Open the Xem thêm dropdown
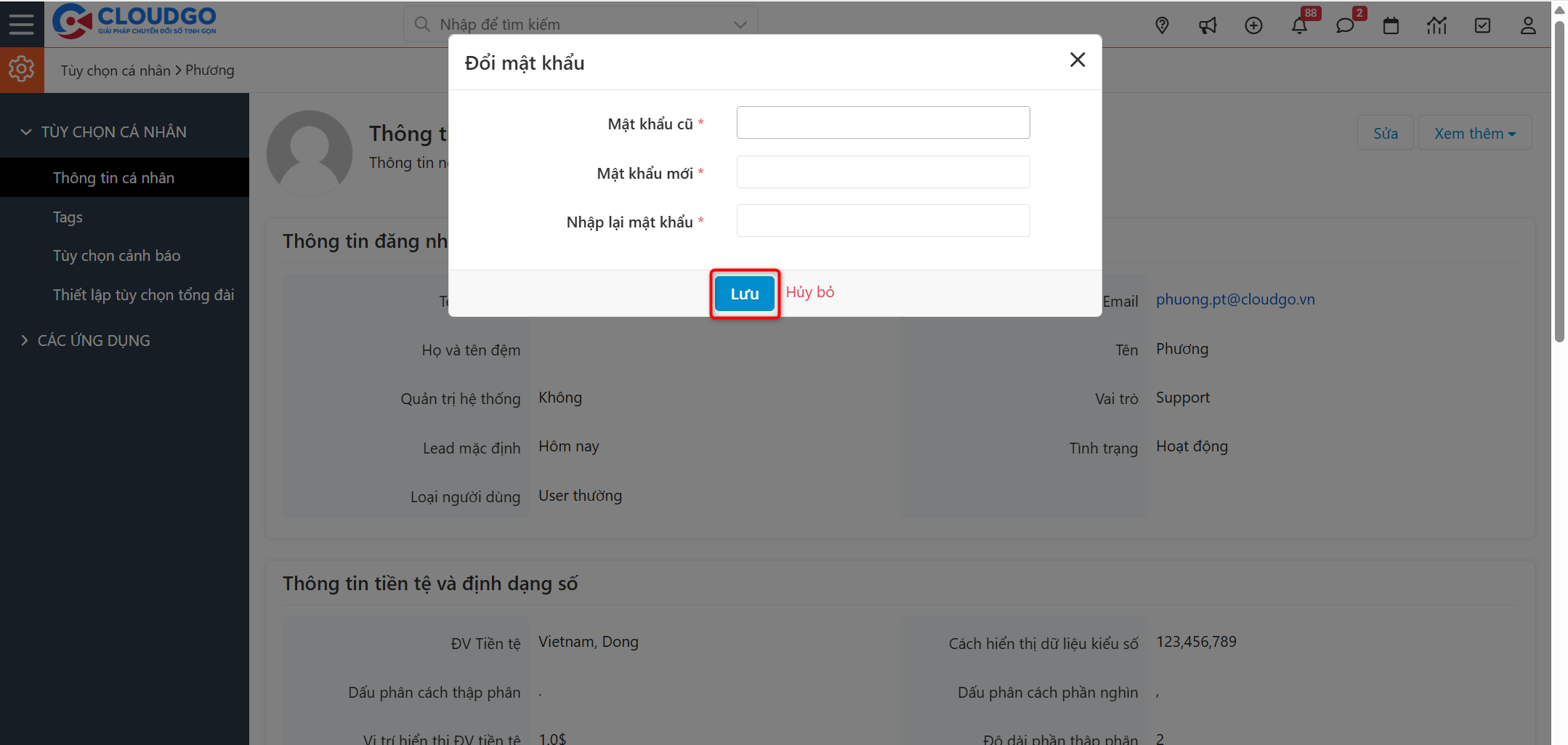 point(1475,132)
